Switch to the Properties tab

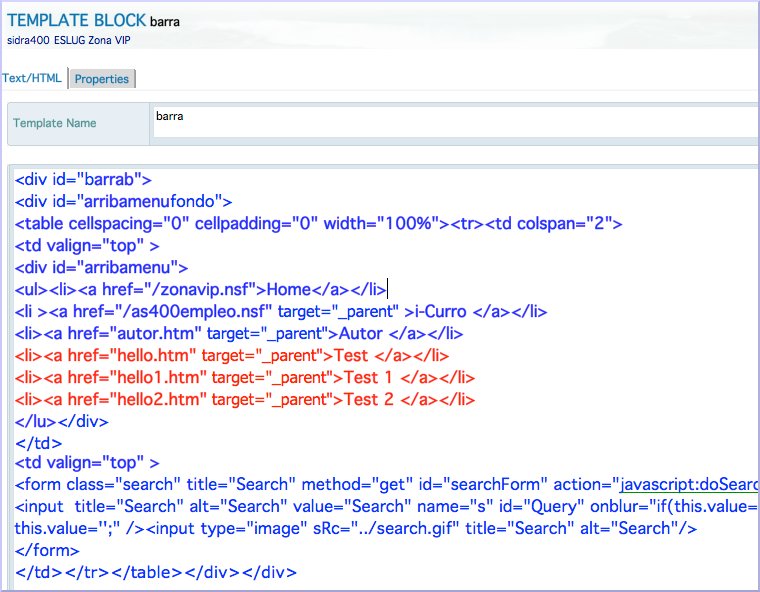click(x=102, y=79)
